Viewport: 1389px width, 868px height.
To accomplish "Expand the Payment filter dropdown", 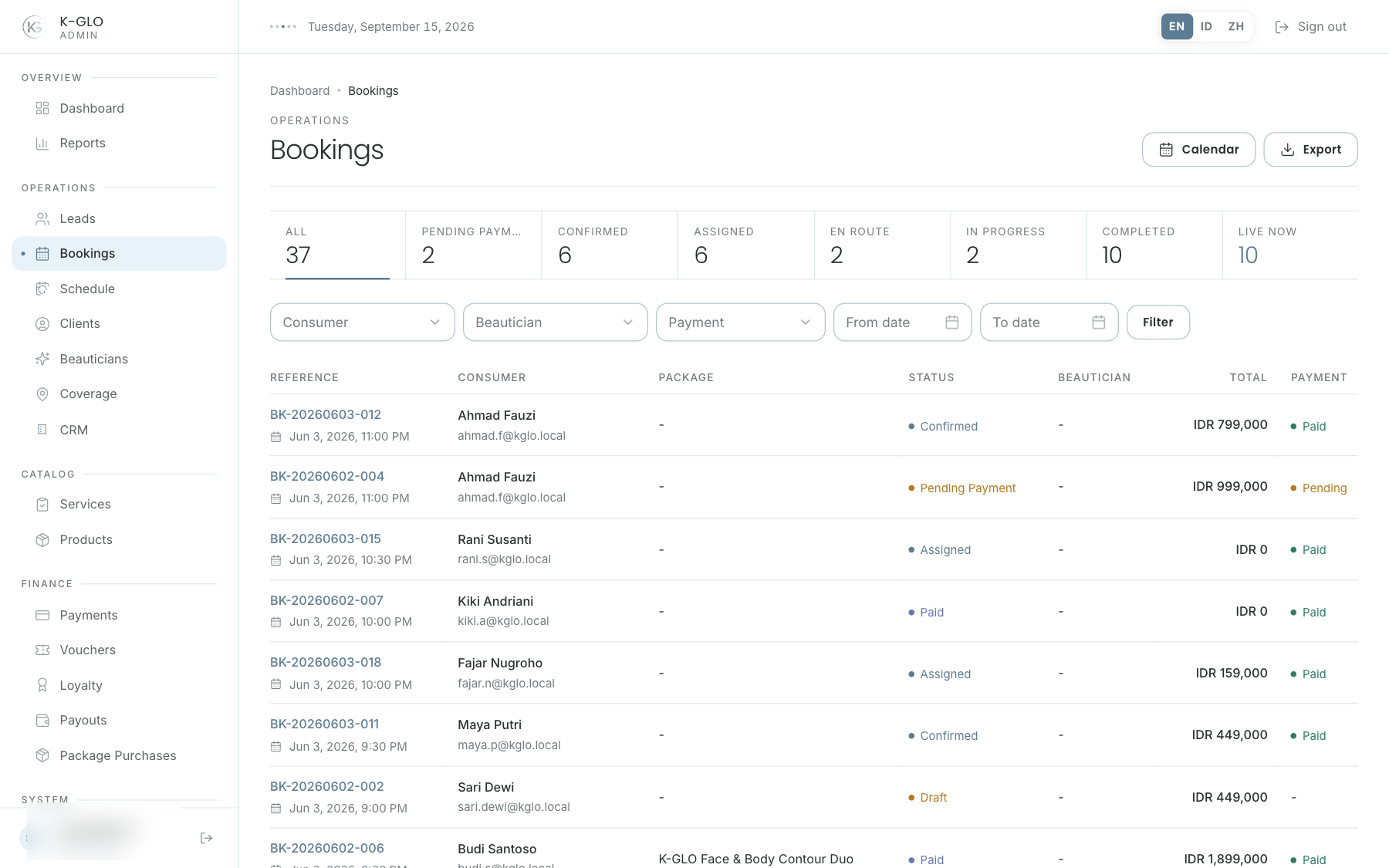I will (x=741, y=323).
